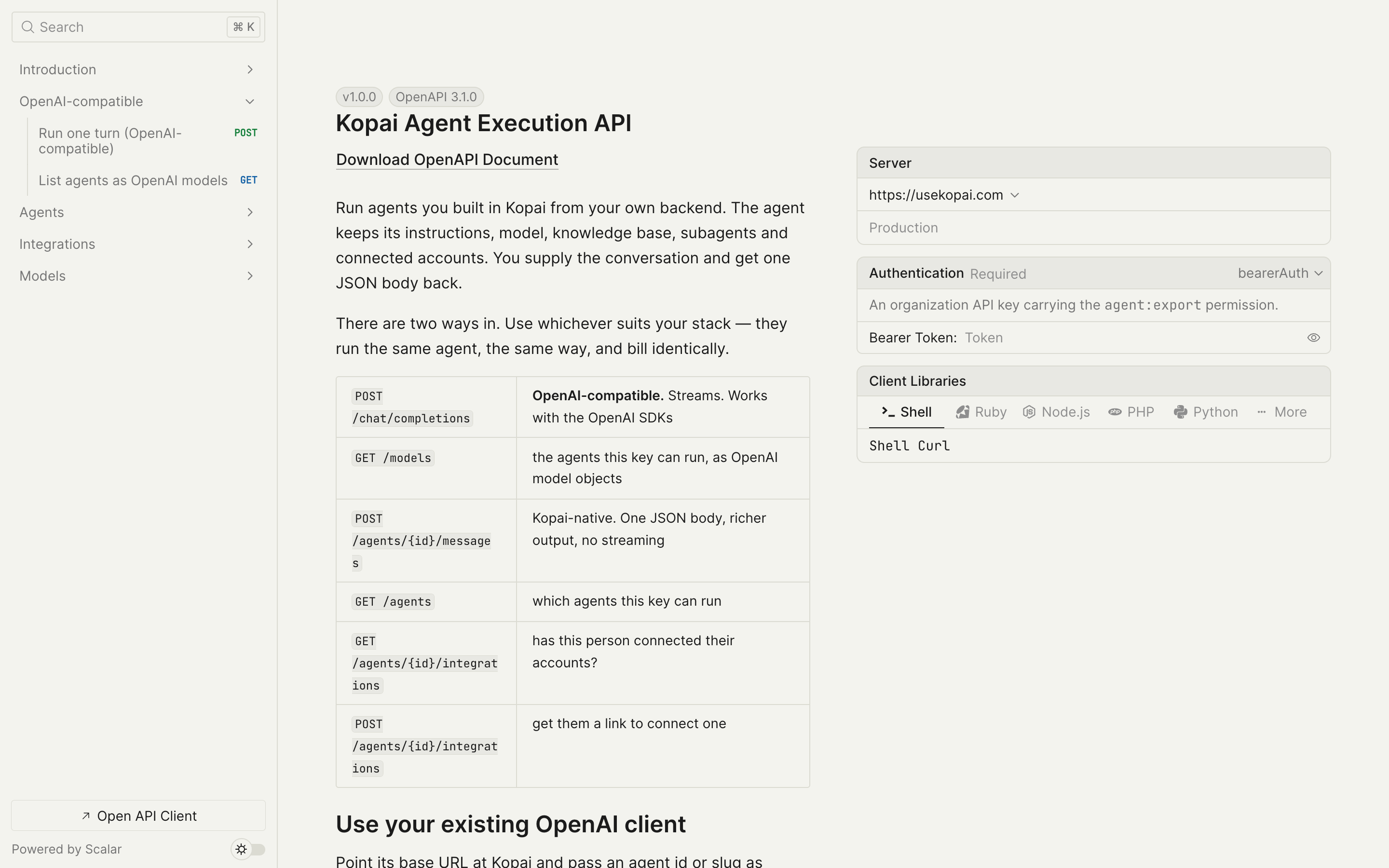Click the OpenAPI 3.1.0 badge
Image resolution: width=1389 pixels, height=868 pixels.
click(x=436, y=97)
